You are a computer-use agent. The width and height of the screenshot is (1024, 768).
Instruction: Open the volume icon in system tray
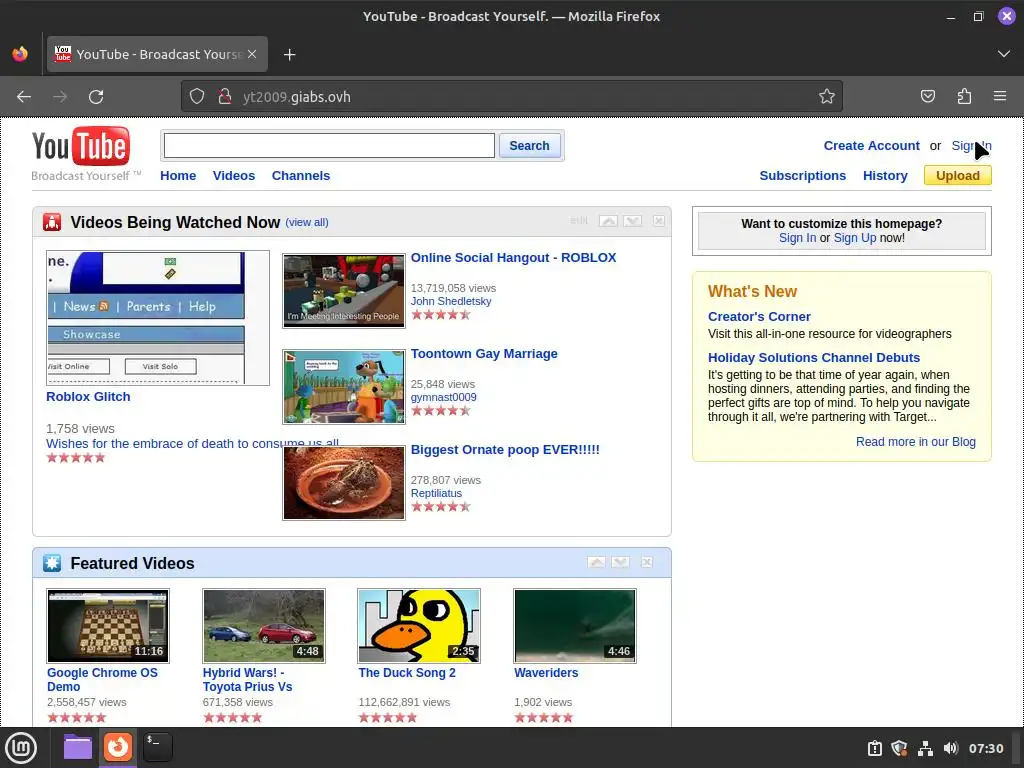[950, 748]
